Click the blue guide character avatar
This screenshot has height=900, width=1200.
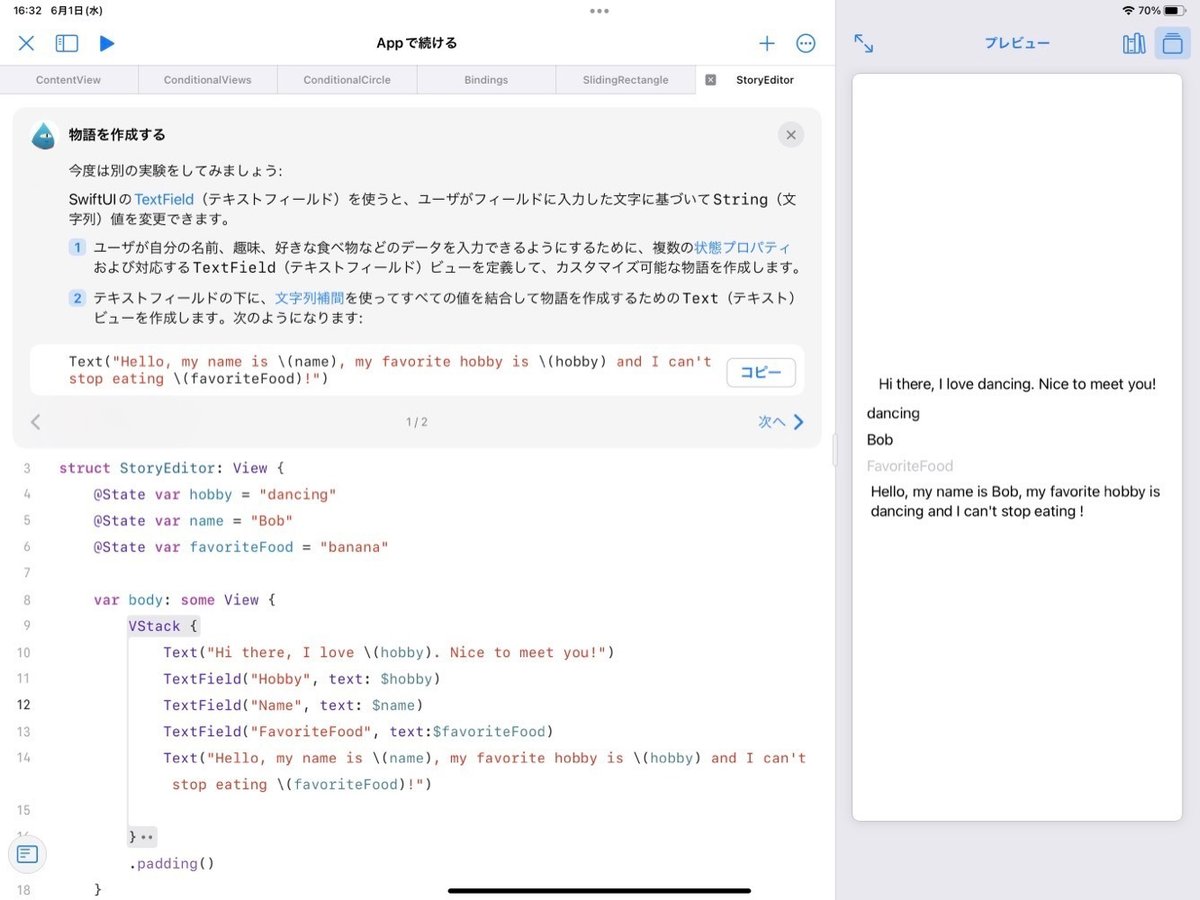pos(43,135)
